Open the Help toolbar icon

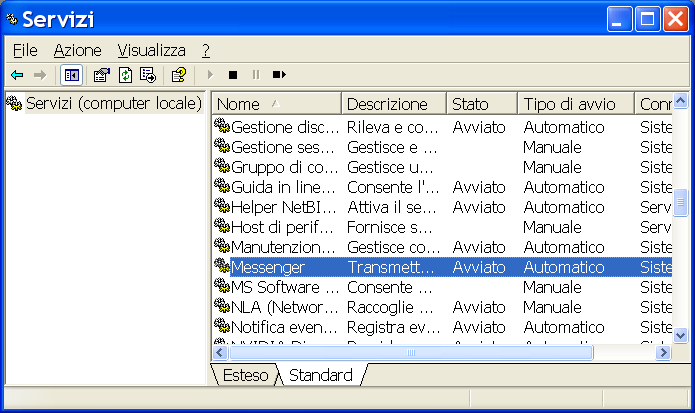tap(178, 74)
